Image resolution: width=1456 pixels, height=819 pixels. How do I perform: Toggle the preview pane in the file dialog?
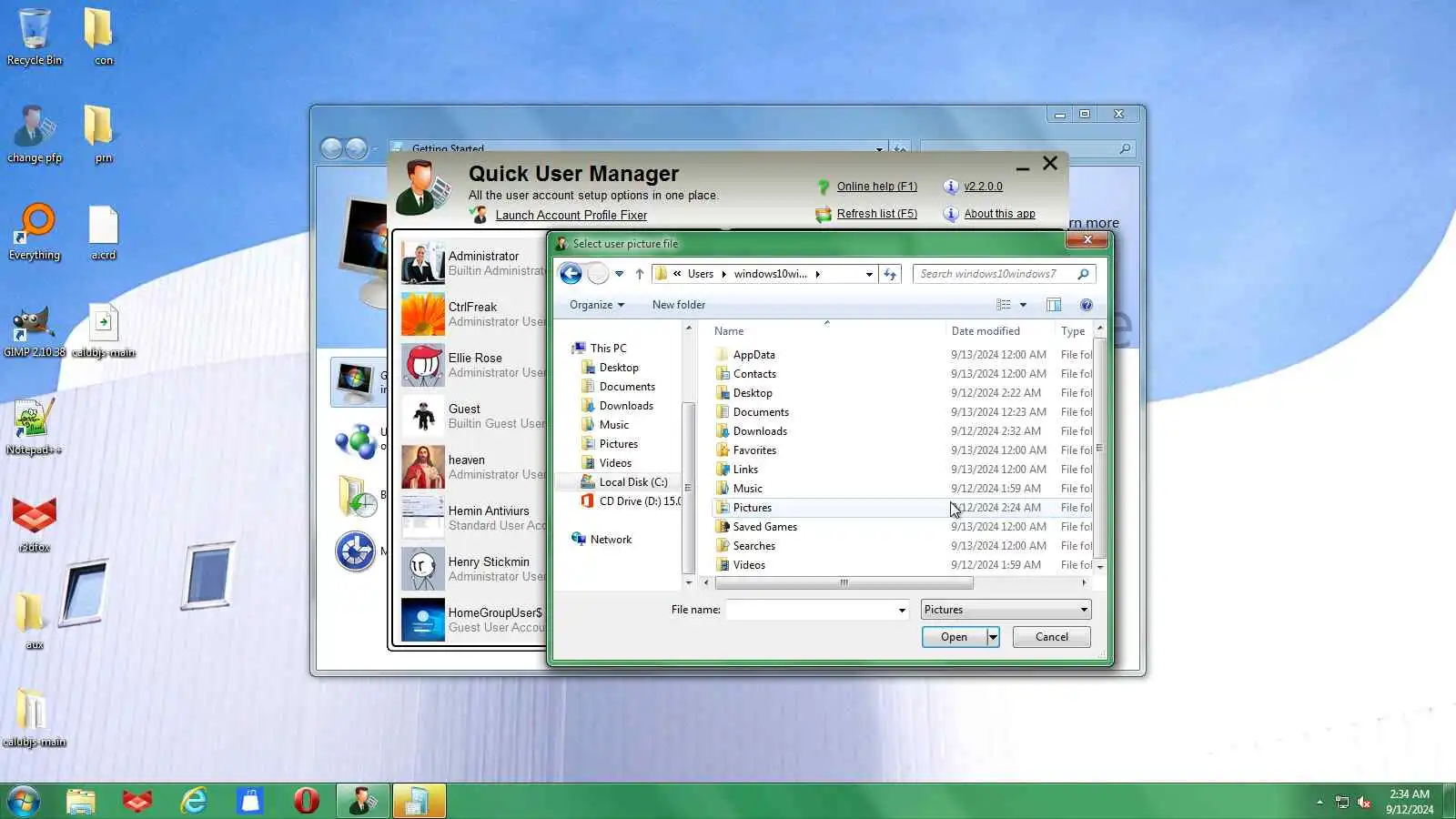click(x=1054, y=305)
